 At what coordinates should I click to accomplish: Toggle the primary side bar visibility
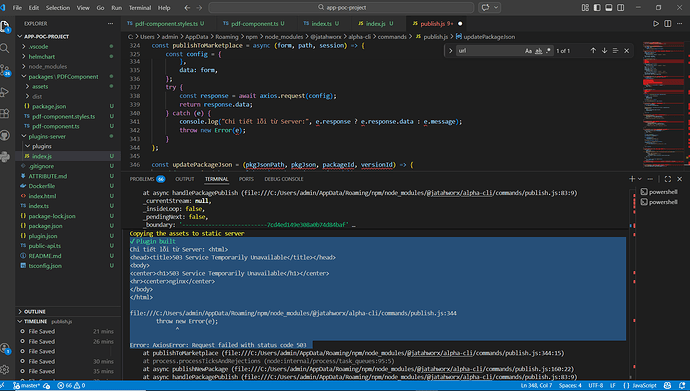click(x=597, y=7)
